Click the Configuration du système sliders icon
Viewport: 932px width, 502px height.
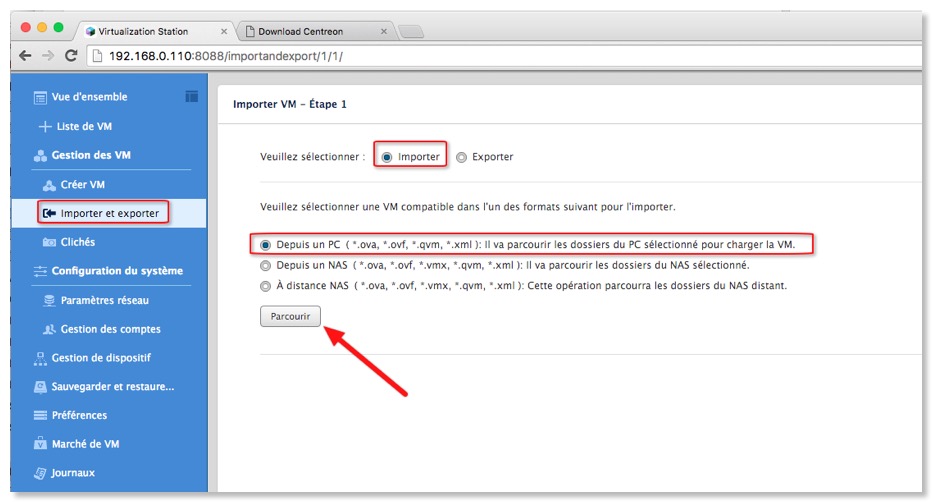pos(40,271)
